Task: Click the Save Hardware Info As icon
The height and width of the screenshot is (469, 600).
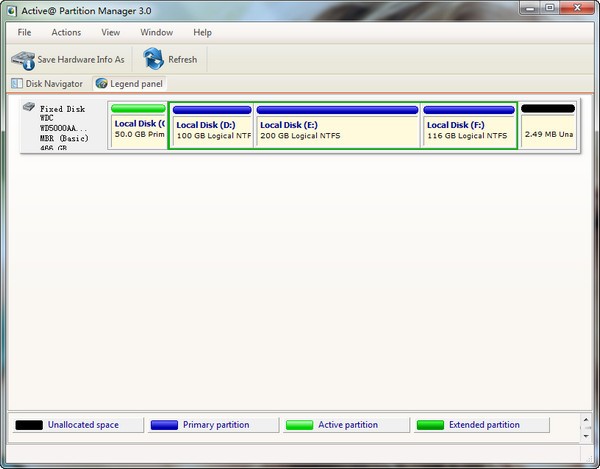Action: click(22, 59)
